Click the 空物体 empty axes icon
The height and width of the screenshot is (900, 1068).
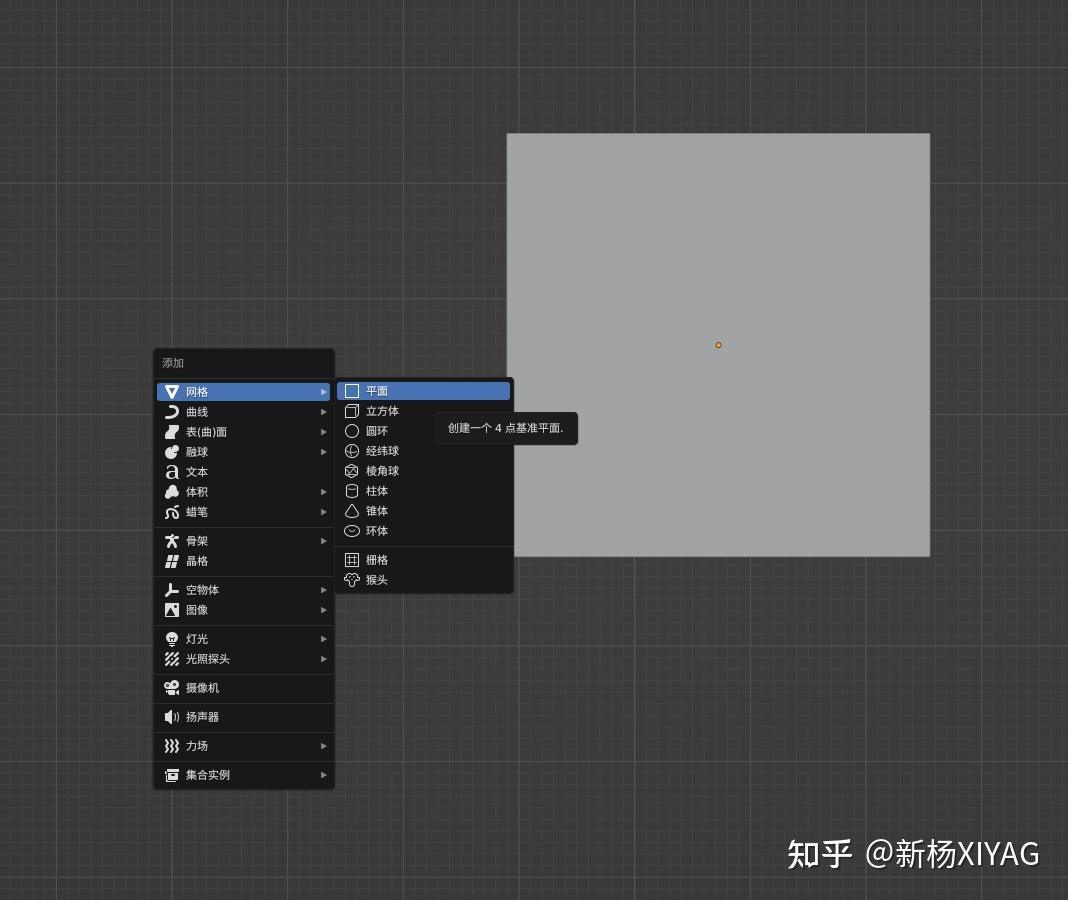pos(172,590)
